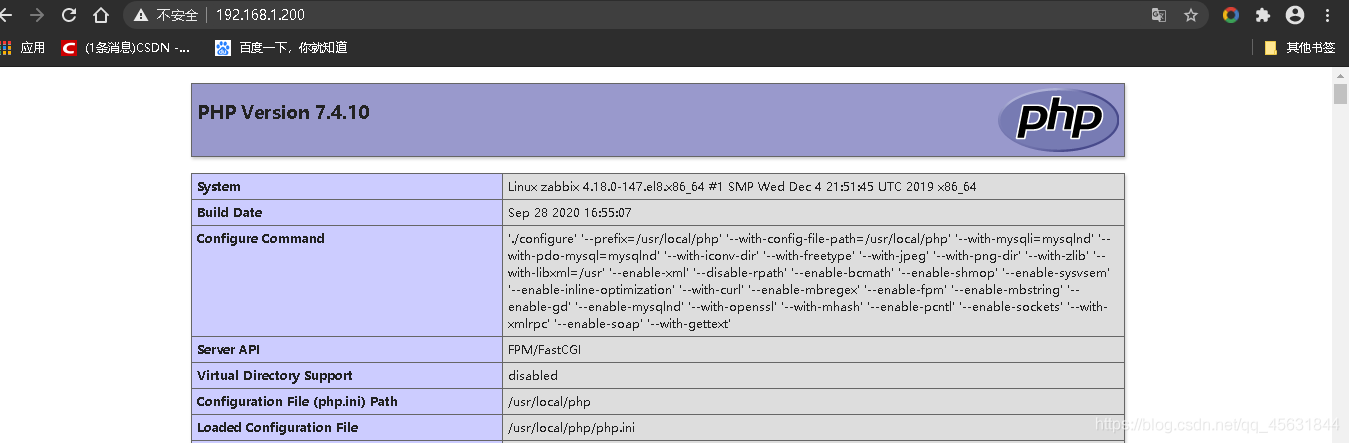Open the CSDN bookmark
This screenshot has width=1349, height=443.
click(x=126, y=47)
